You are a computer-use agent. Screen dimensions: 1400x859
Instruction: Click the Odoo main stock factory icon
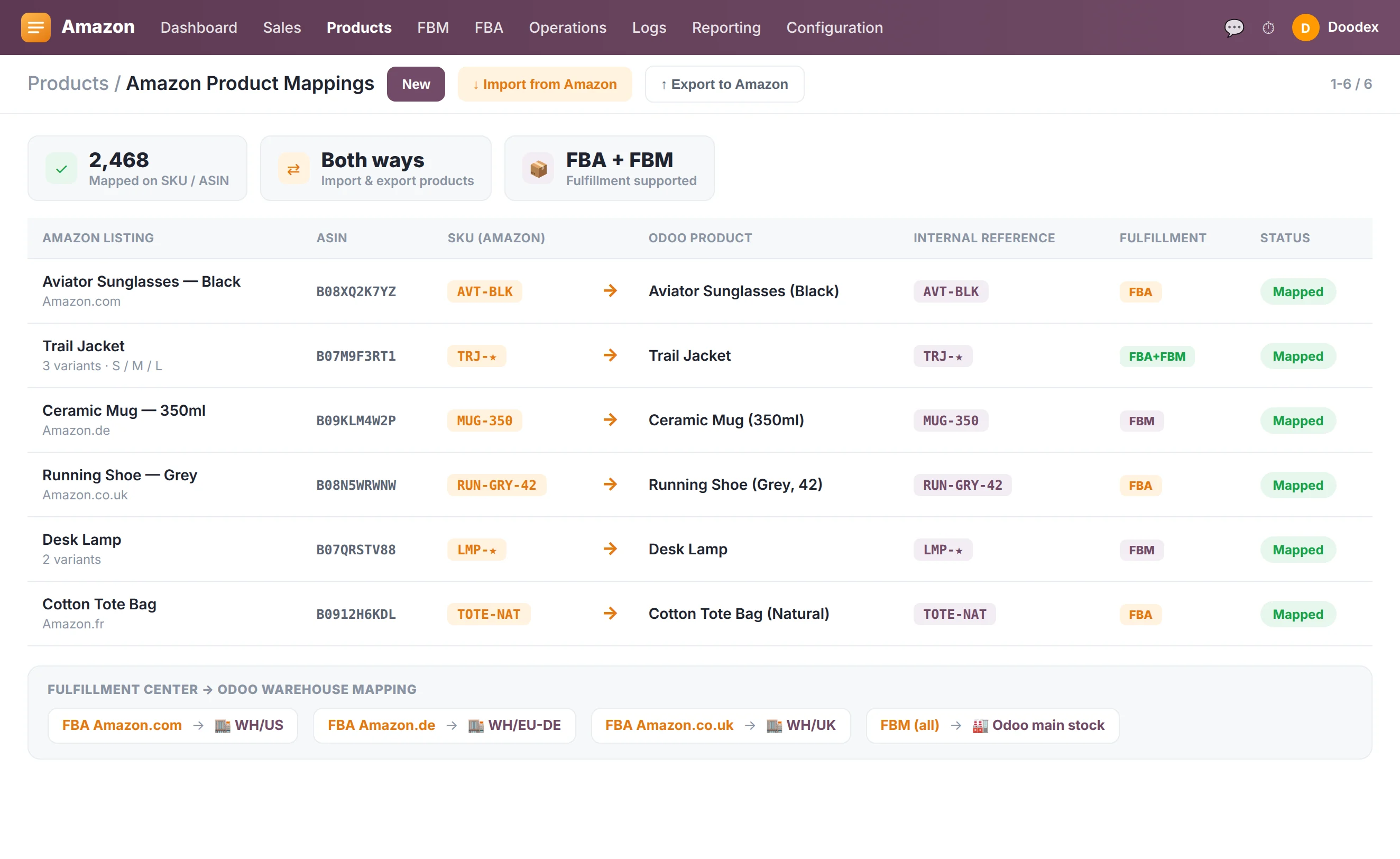pyautogui.click(x=980, y=725)
